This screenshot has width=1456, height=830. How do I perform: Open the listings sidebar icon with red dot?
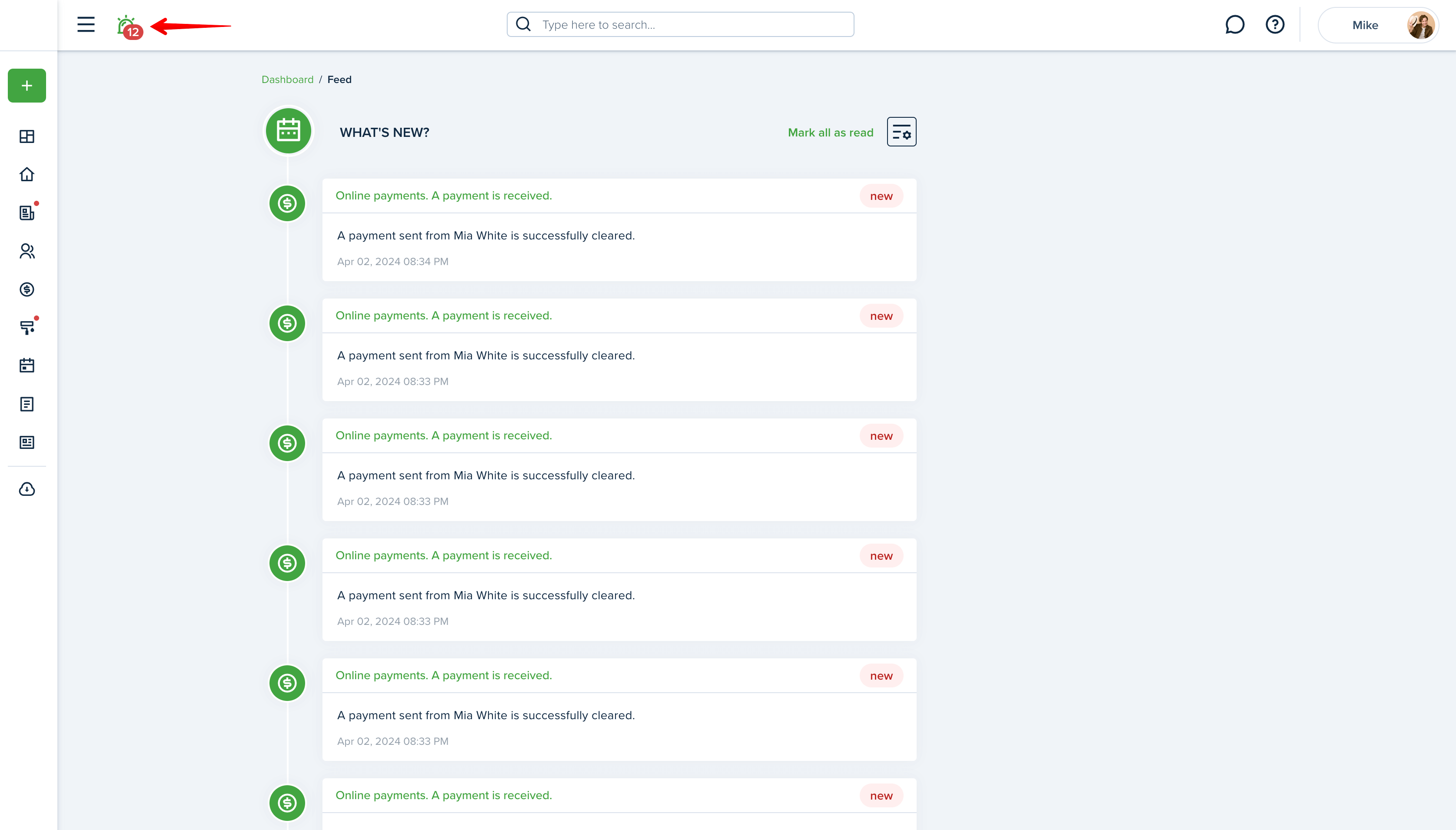tap(27, 212)
